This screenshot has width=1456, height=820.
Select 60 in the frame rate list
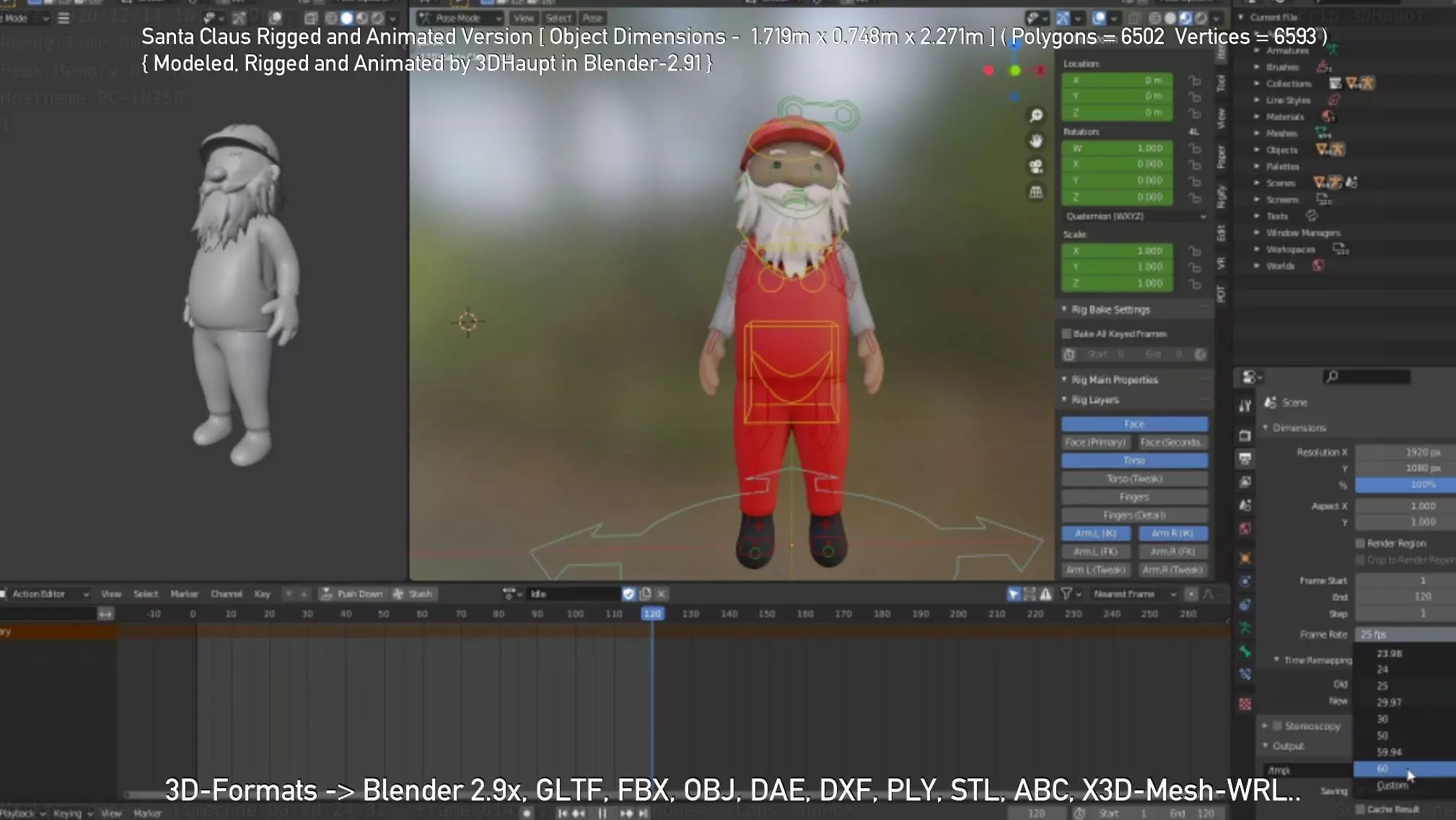pyautogui.click(x=1404, y=769)
